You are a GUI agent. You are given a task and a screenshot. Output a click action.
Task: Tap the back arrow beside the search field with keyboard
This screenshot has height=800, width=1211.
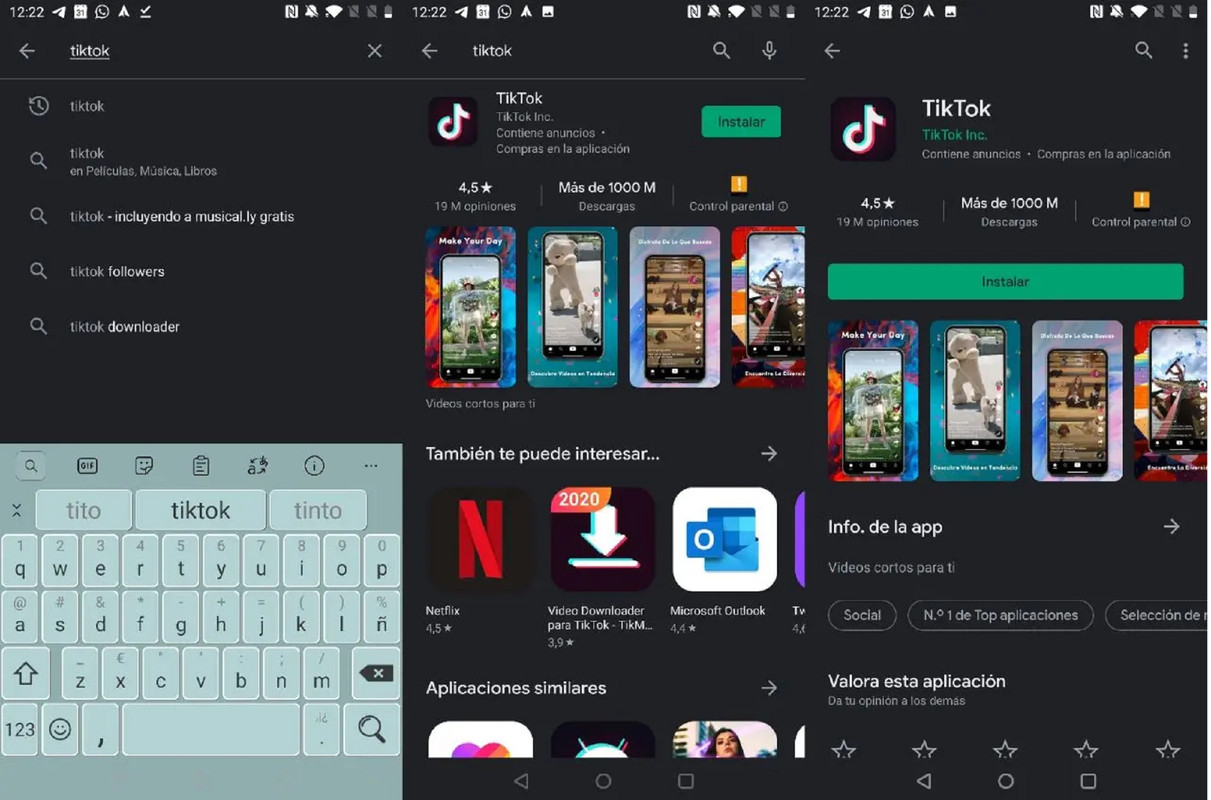tap(27, 51)
